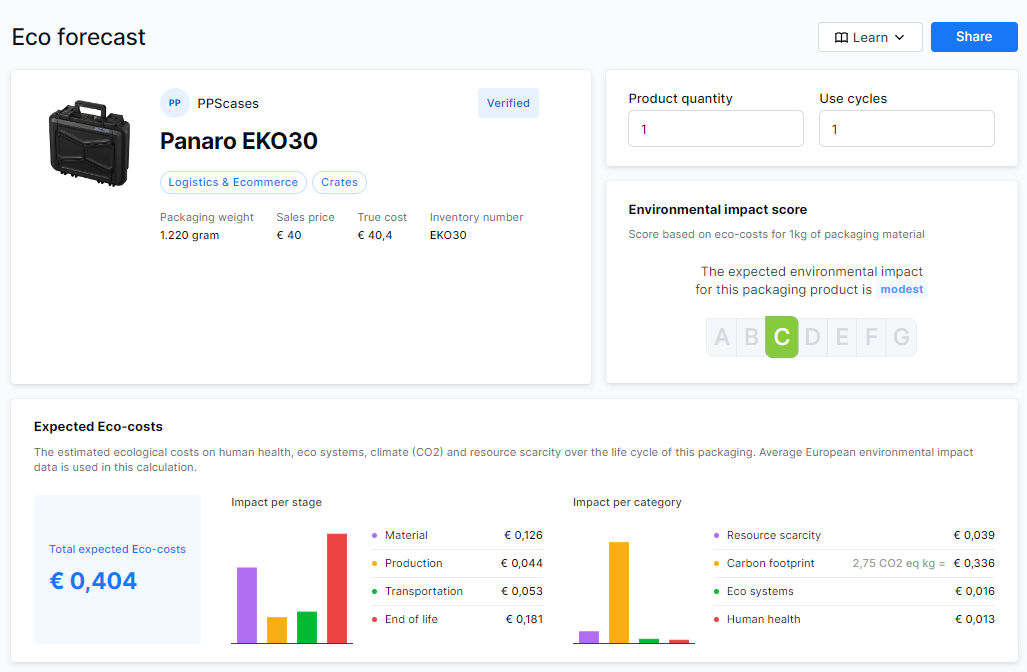This screenshot has width=1027, height=672.
Task: Focus the Use cycles input field
Action: (x=906, y=128)
